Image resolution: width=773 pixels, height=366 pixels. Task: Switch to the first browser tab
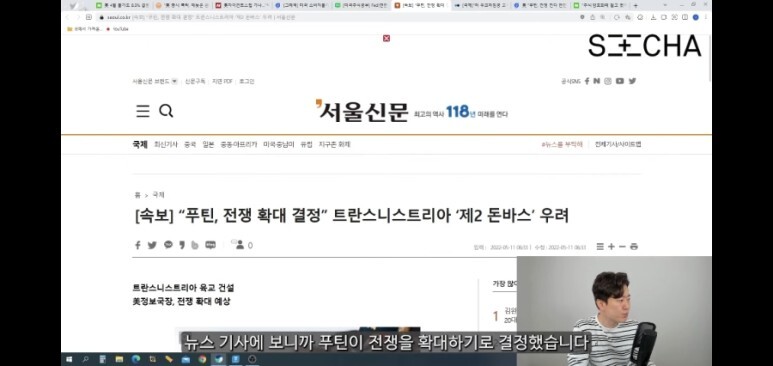[x=121, y=5]
